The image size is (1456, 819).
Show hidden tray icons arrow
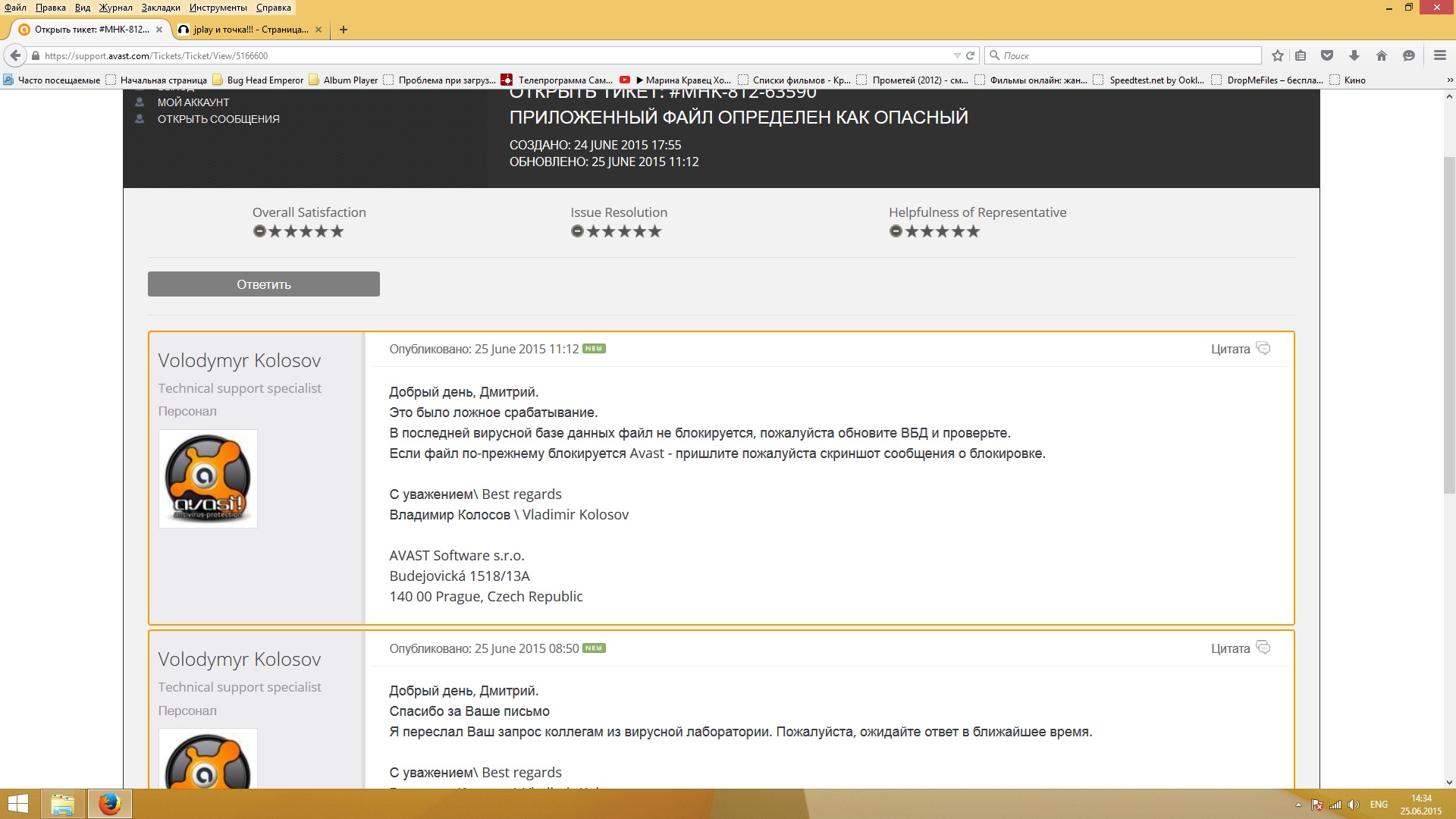coord(1298,805)
